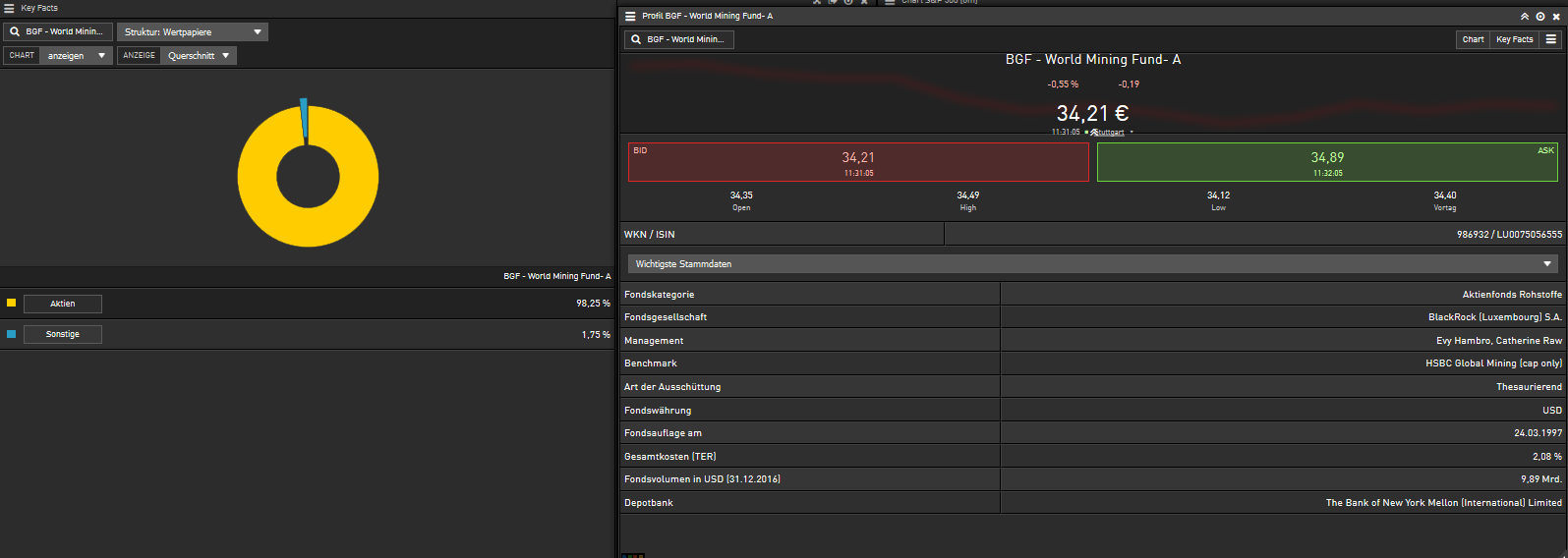Click the search icon in Profil panel
The height and width of the screenshot is (558, 1568).
coord(636,39)
